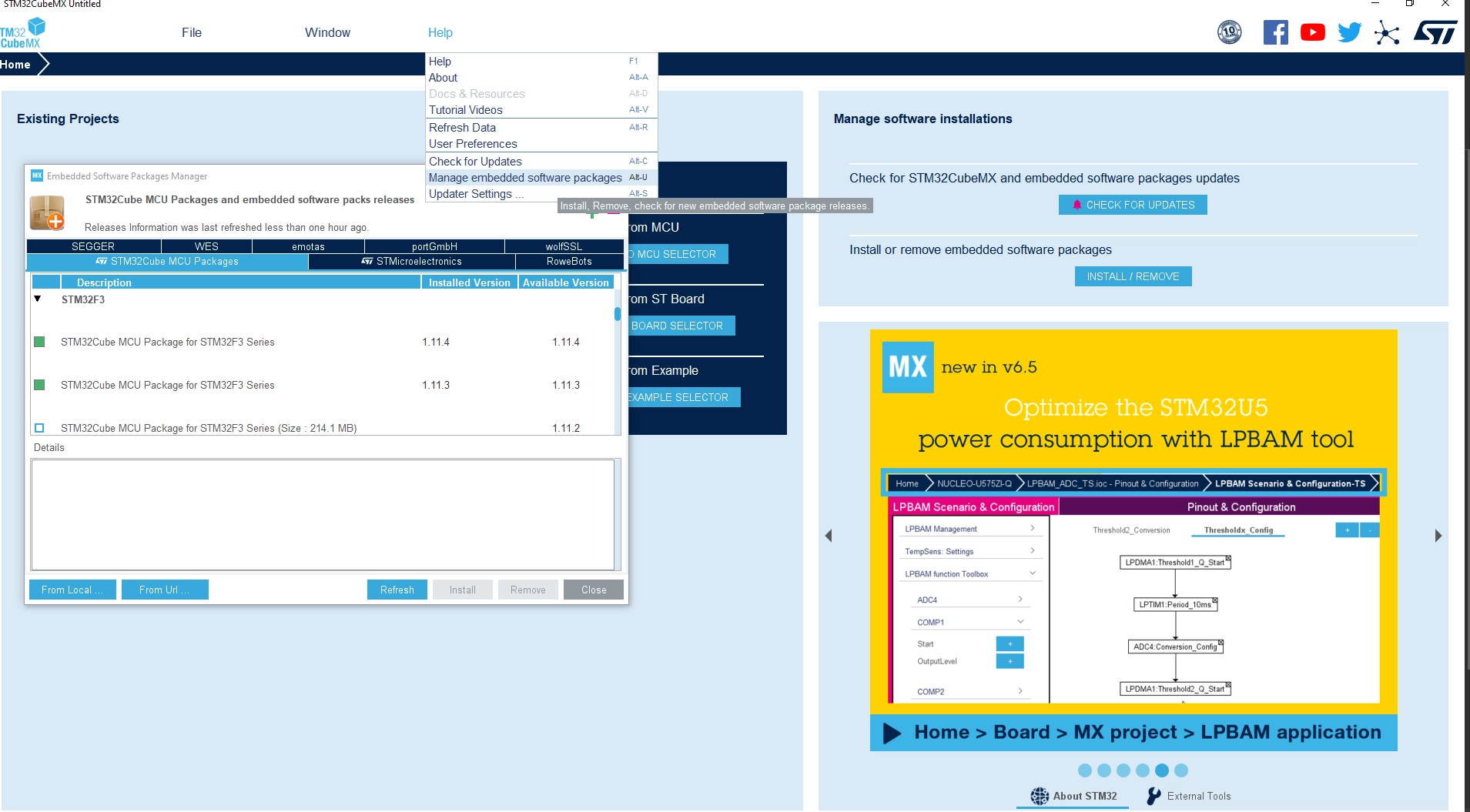
Task: Open User Preferences from the Help menu
Action: [541, 144]
